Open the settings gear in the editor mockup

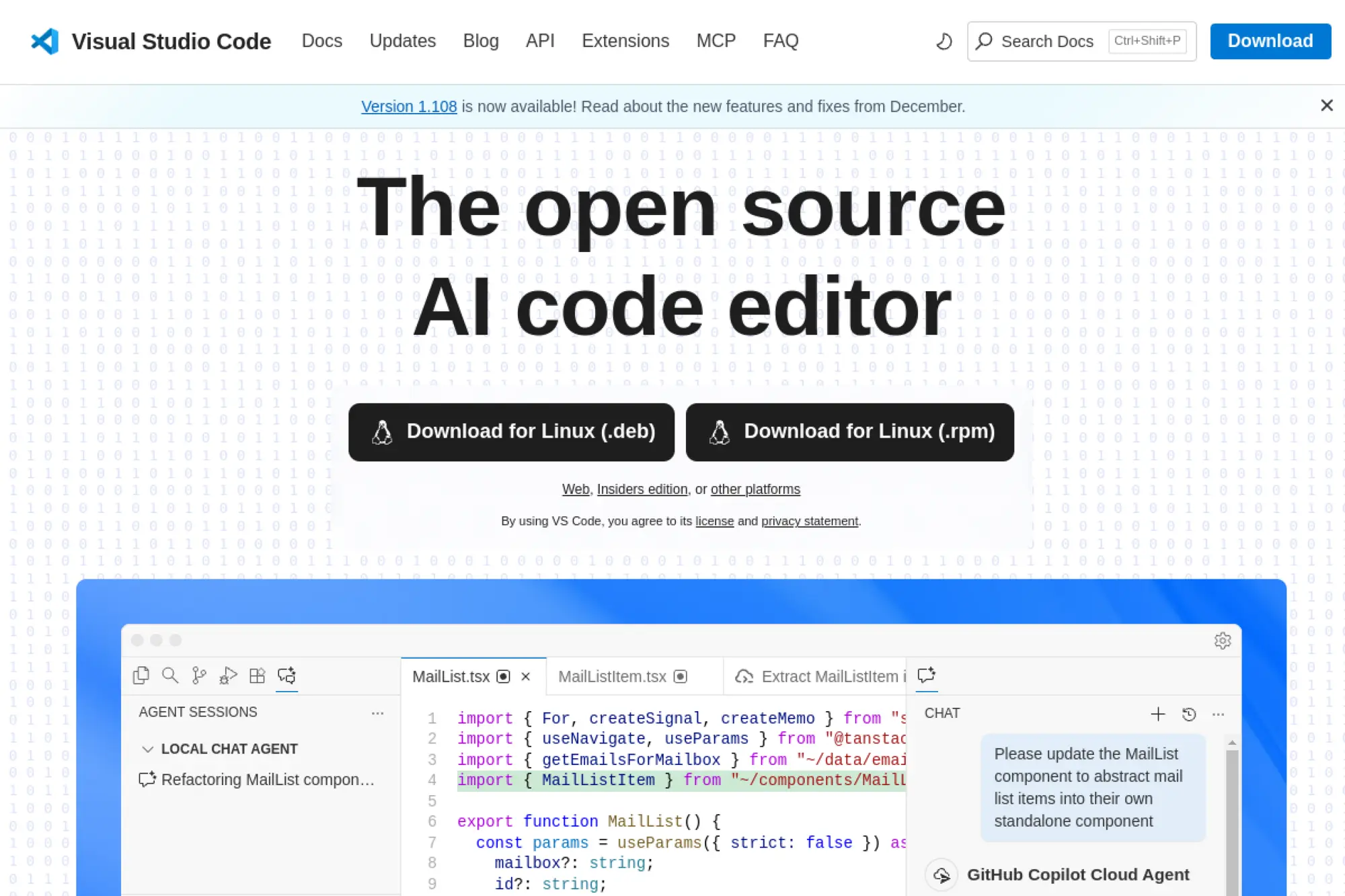[x=1223, y=641]
